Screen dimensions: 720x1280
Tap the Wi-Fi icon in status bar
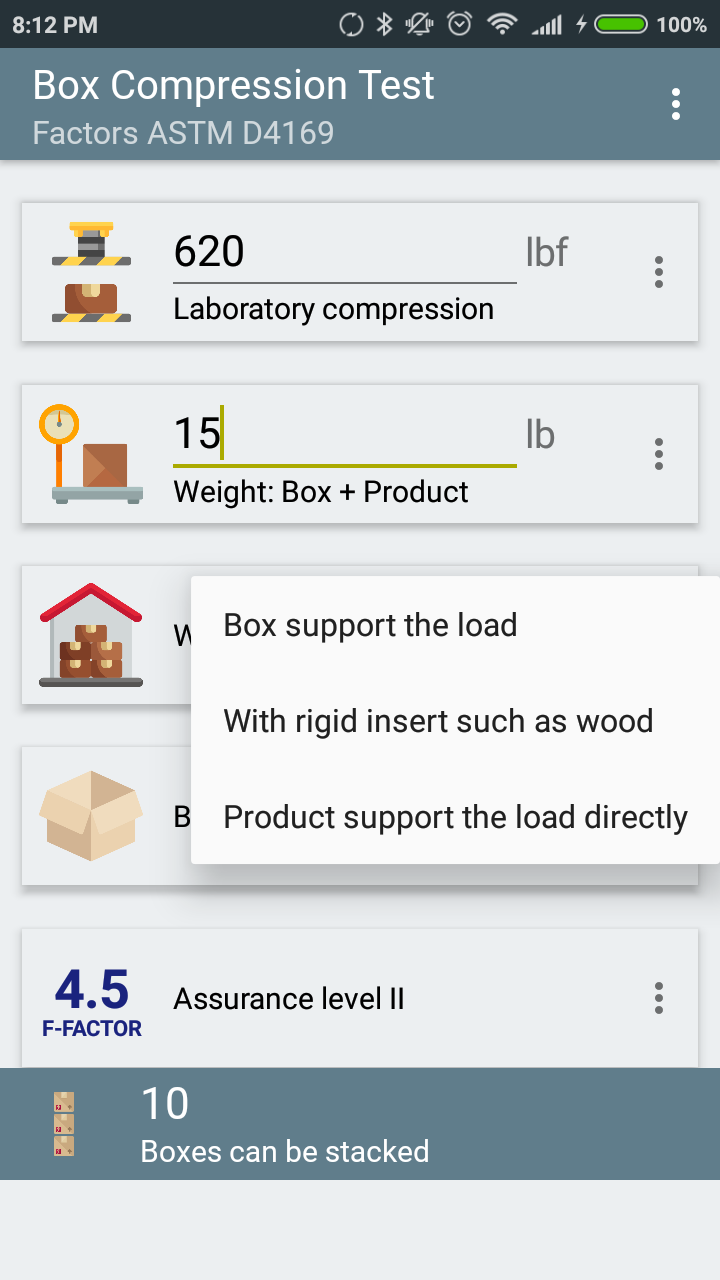501,25
